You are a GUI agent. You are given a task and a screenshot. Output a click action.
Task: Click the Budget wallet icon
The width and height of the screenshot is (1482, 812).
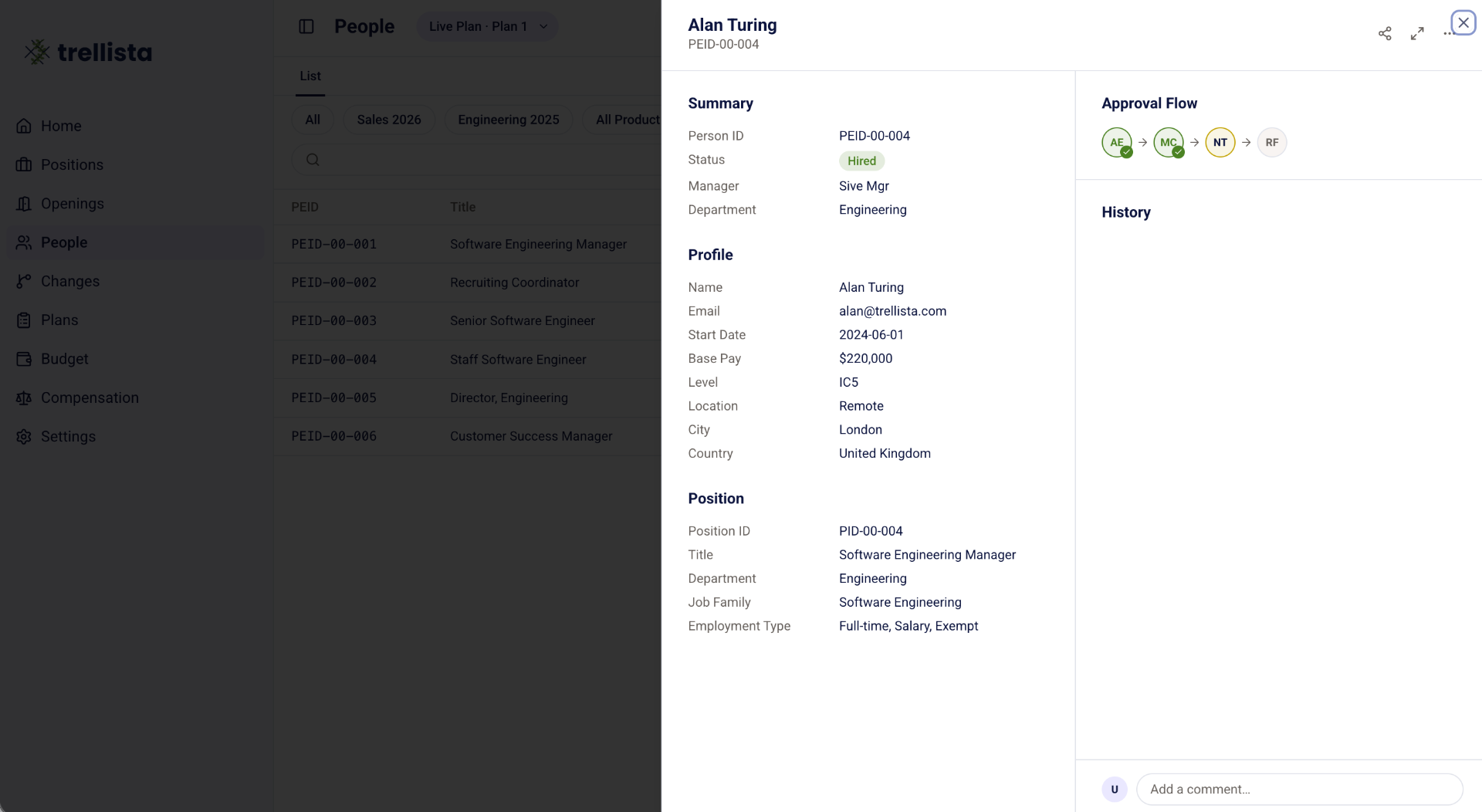(x=24, y=359)
